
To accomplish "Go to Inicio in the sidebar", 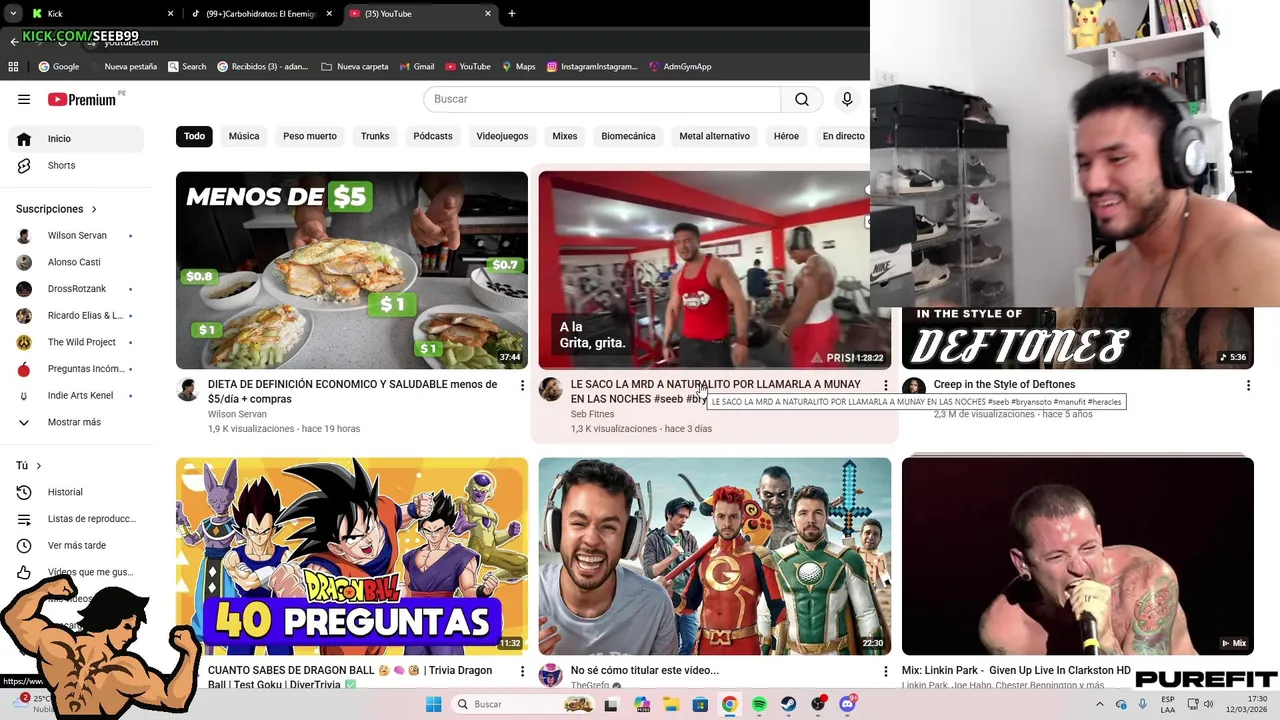I will [x=76, y=139].
